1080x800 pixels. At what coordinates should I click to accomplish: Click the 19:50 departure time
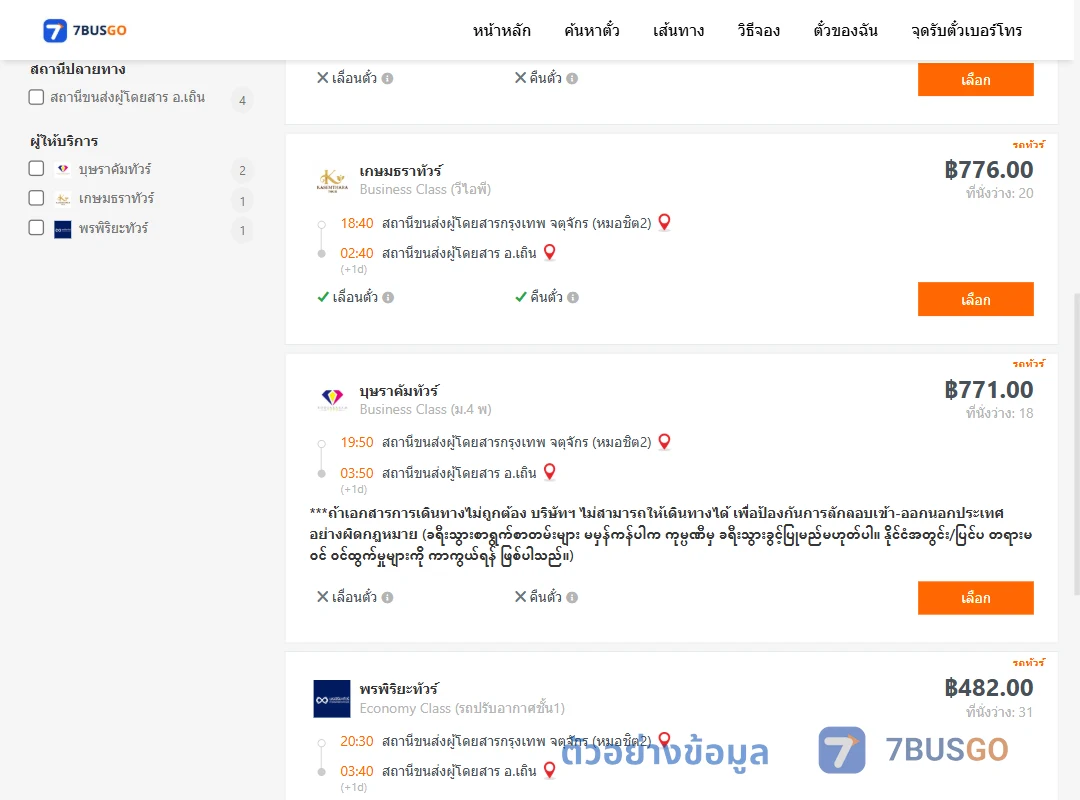[357, 442]
